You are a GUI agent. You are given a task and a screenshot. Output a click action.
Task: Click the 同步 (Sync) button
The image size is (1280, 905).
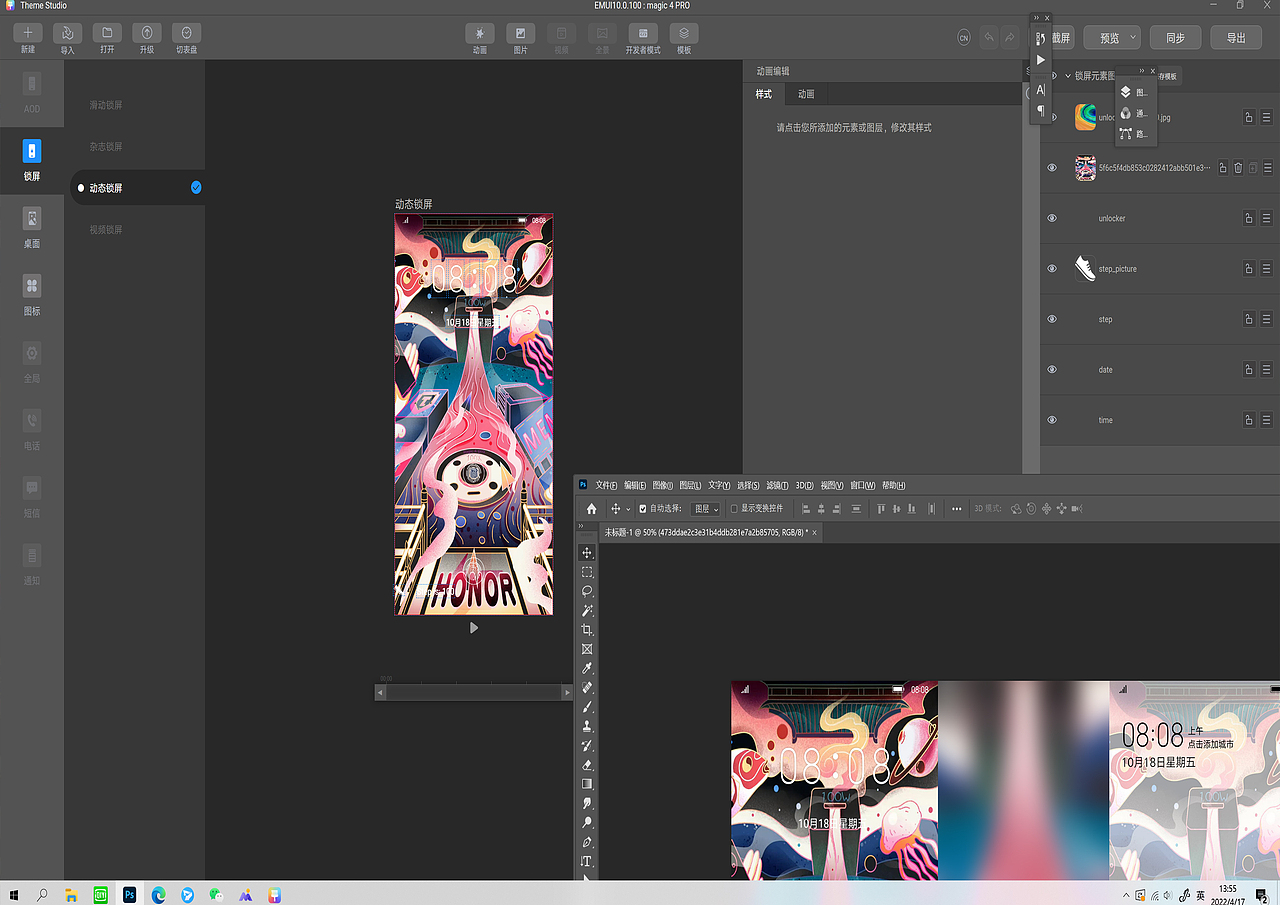tap(1175, 37)
